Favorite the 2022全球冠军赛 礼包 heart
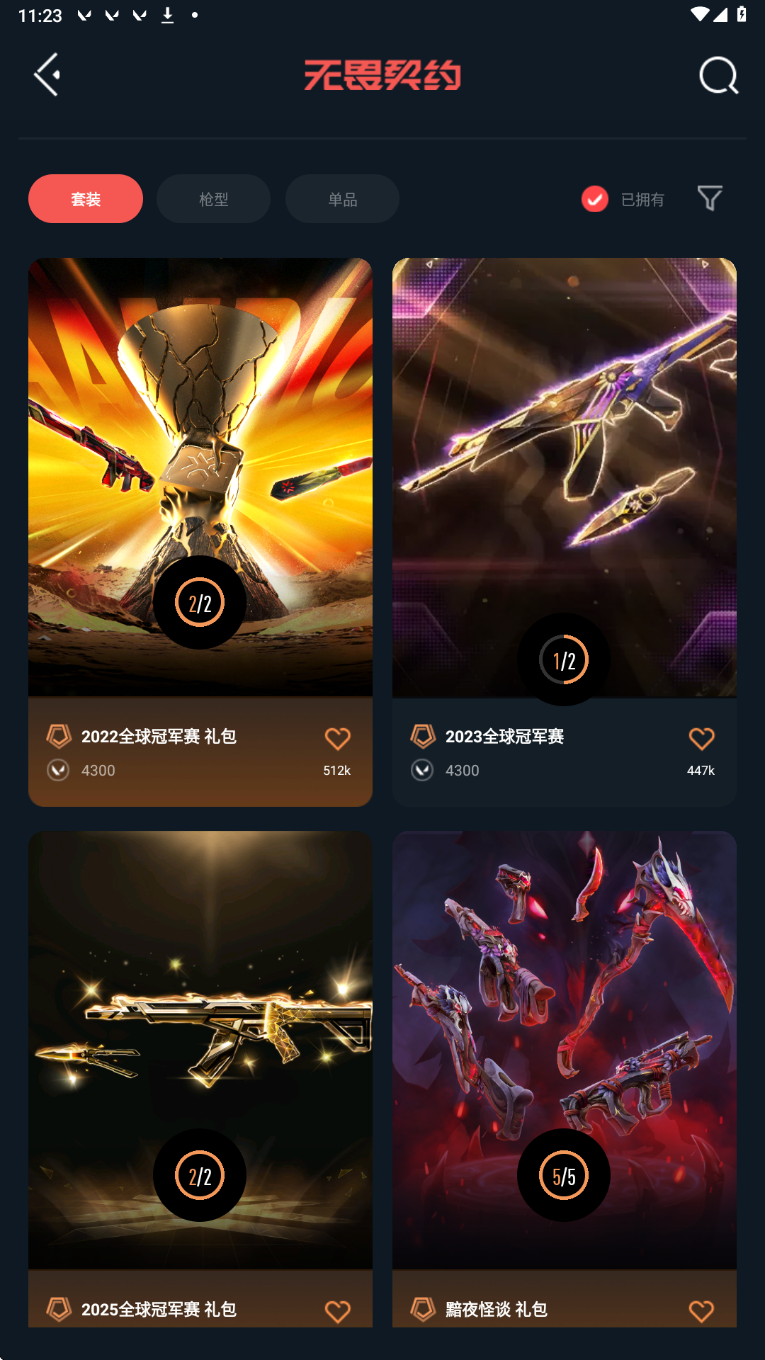 338,738
